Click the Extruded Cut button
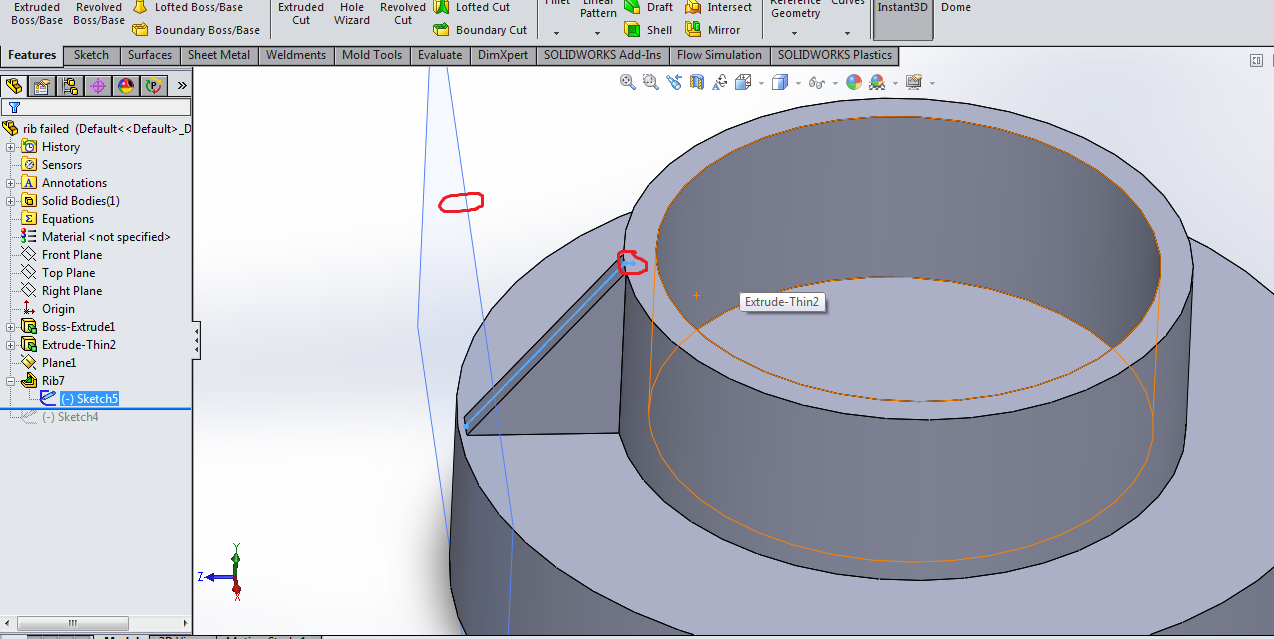Screen dimensions: 1274x639 (301, 13)
